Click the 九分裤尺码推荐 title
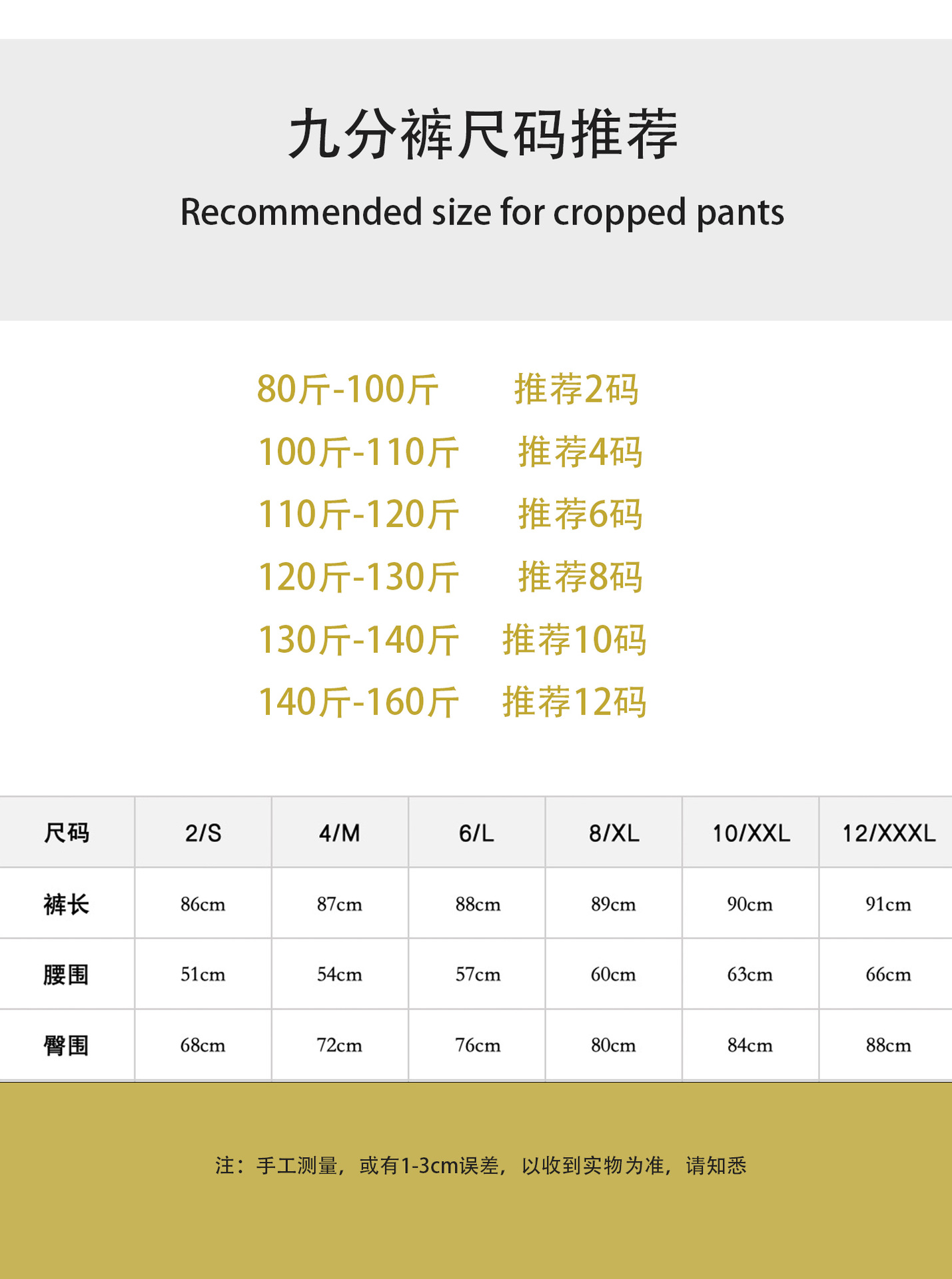The width and height of the screenshot is (952, 1279). pyautogui.click(x=482, y=135)
